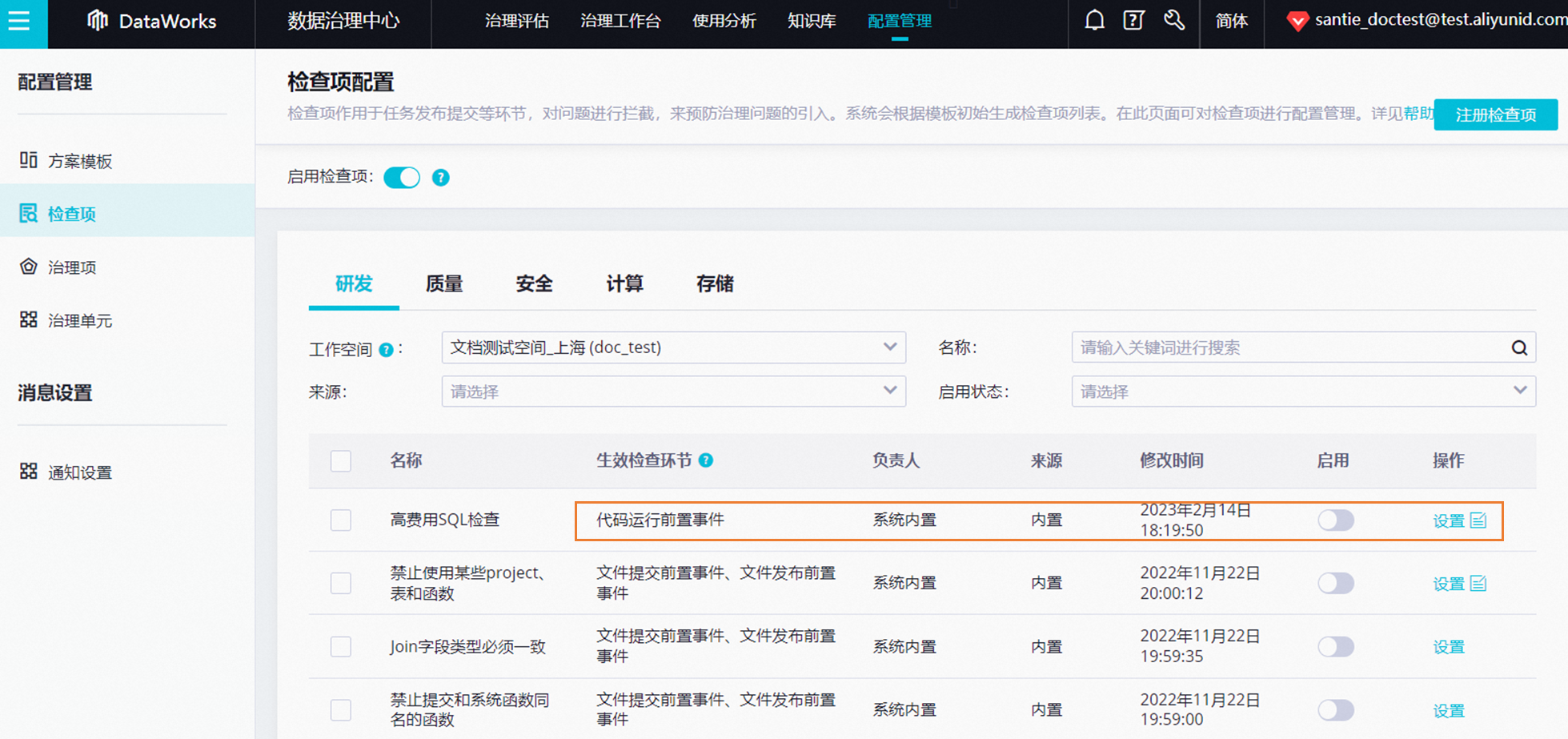Open the 启用状态 dropdown
1568x739 pixels.
point(1304,392)
